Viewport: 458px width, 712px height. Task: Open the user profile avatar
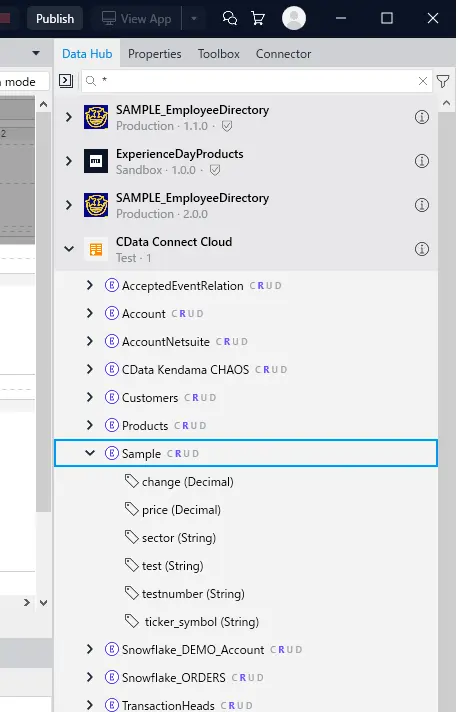click(294, 18)
